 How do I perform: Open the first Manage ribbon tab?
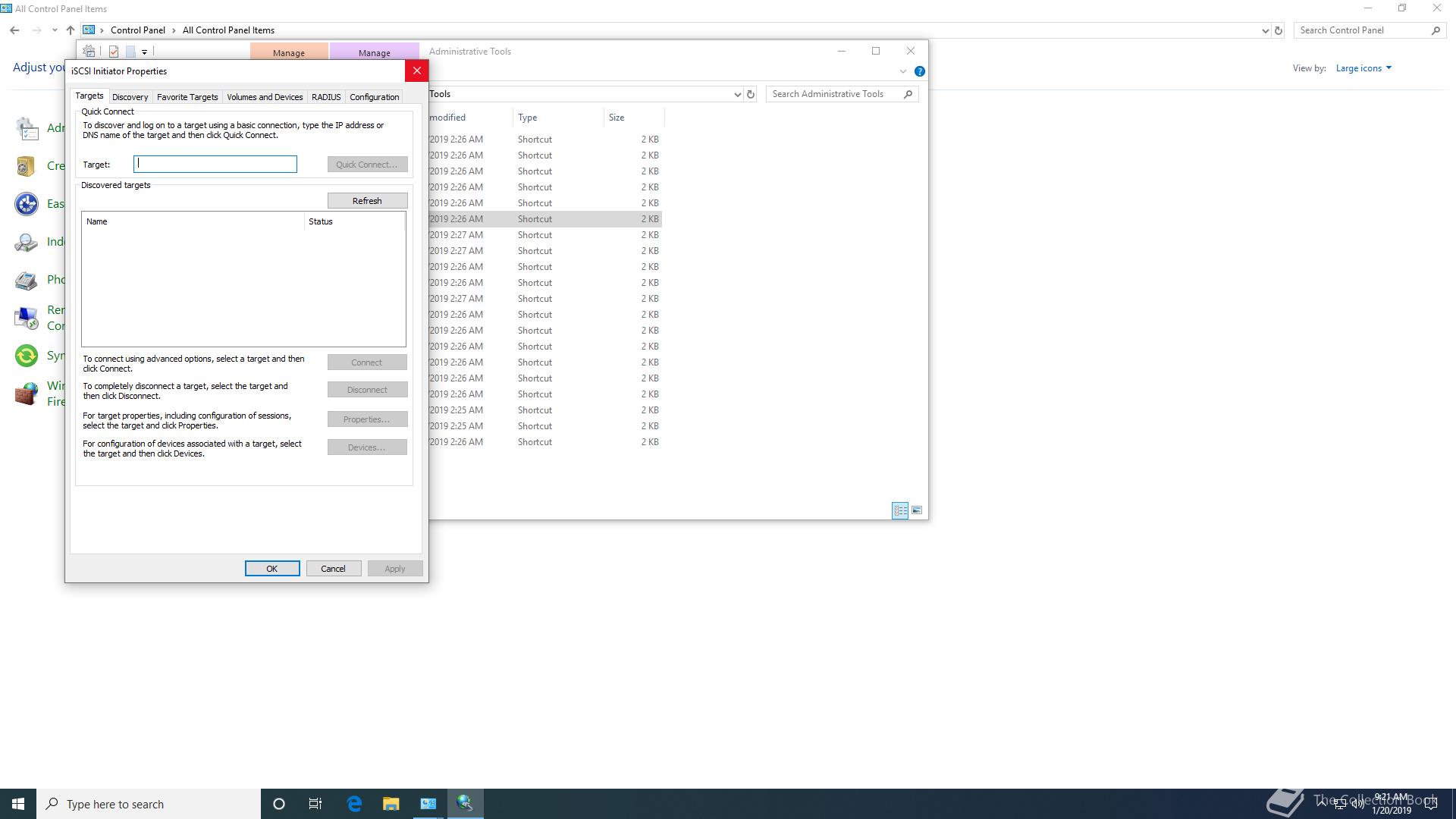[289, 52]
